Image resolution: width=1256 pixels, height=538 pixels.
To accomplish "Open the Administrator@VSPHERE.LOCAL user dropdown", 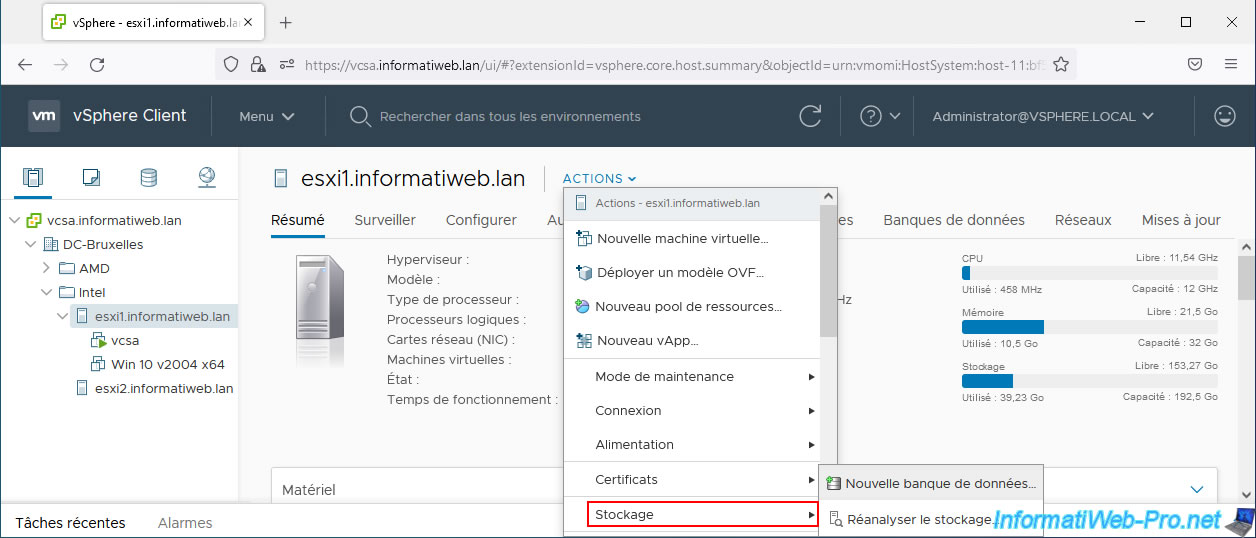I will pyautogui.click(x=1043, y=116).
